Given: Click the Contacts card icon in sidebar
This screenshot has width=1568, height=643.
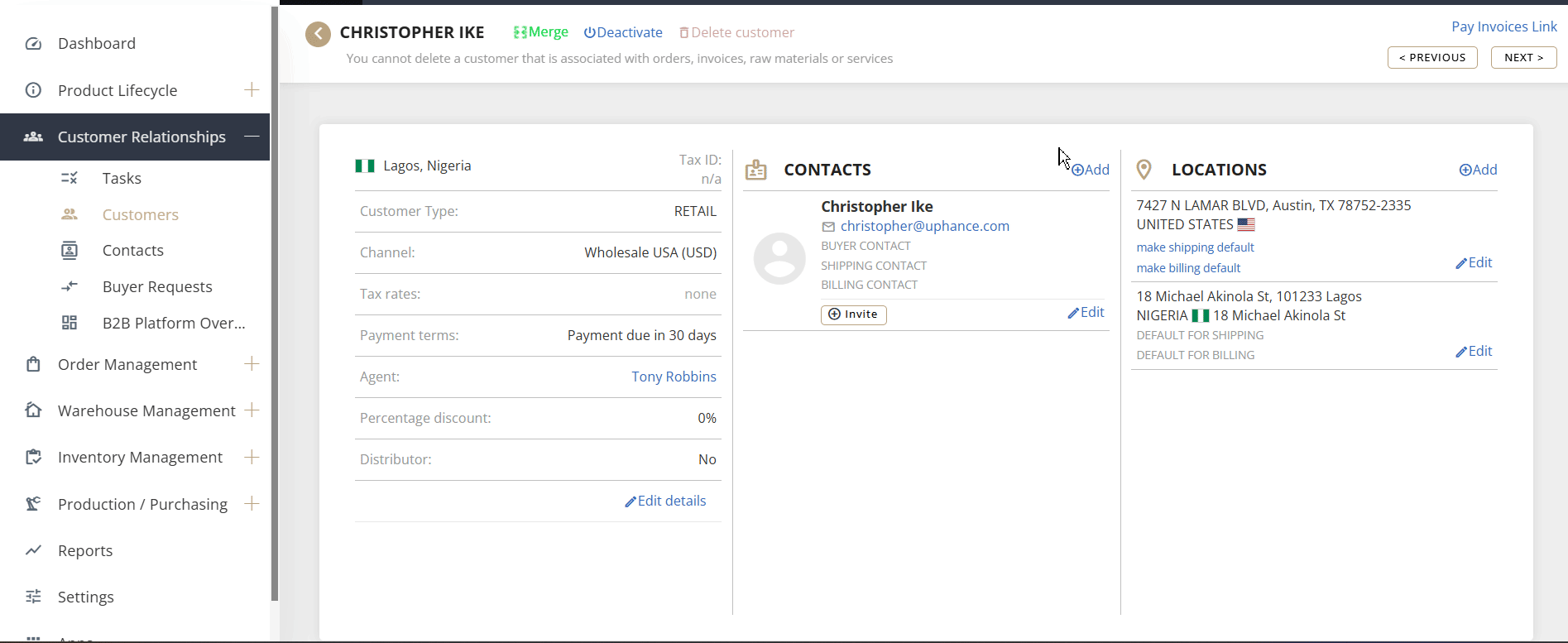Looking at the screenshot, I should click(x=70, y=250).
